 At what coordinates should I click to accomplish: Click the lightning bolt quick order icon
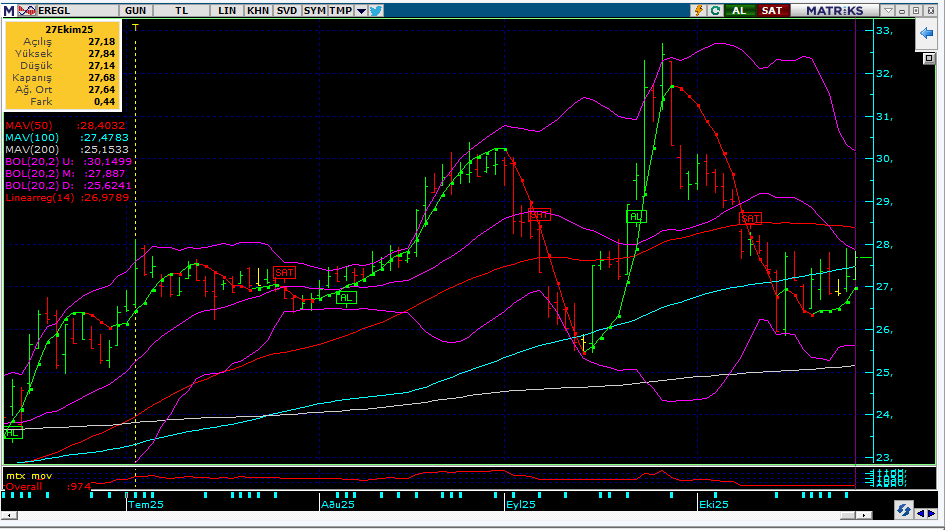701,10
